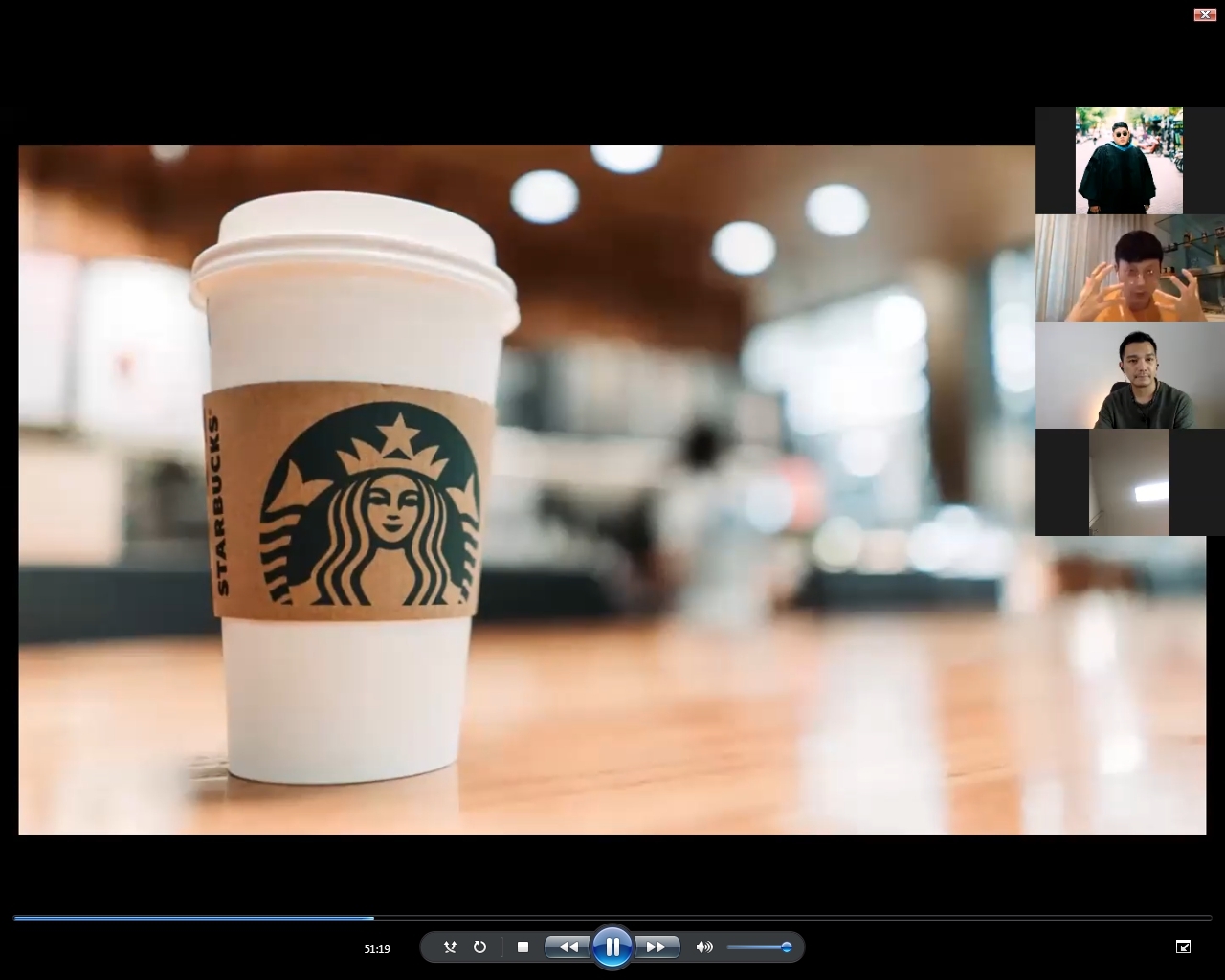
Task: Click the rewind previous button
Action: [568, 947]
